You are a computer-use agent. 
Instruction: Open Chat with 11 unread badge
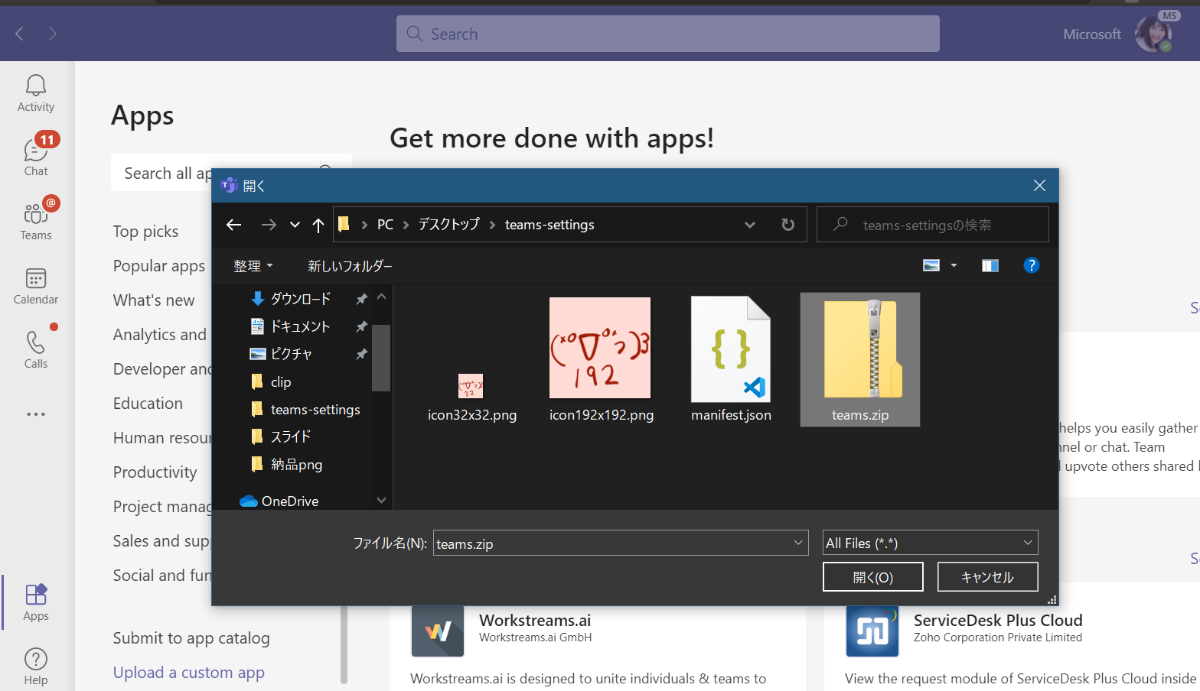(36, 156)
